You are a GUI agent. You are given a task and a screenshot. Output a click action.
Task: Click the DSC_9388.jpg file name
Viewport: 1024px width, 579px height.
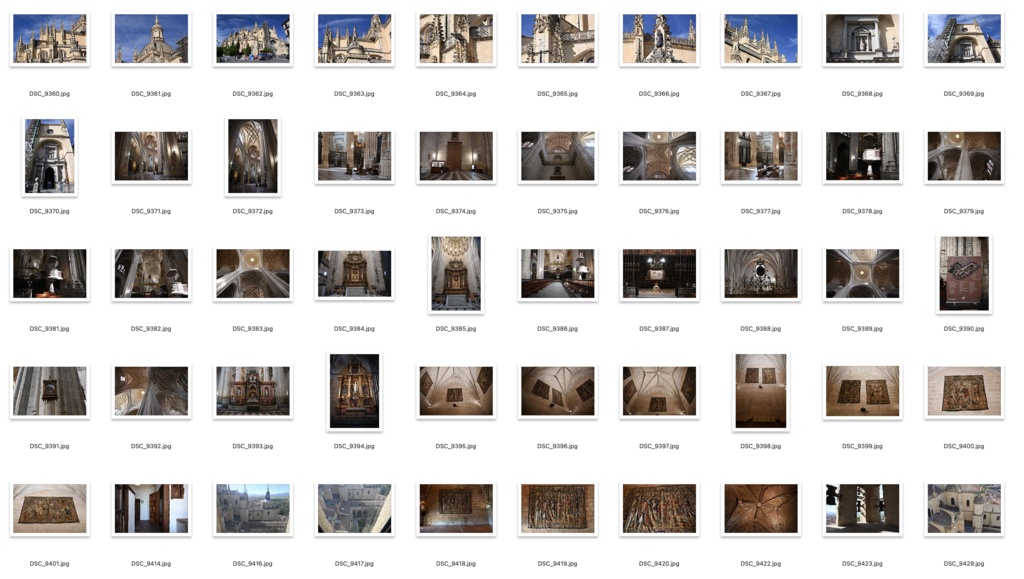click(x=761, y=329)
